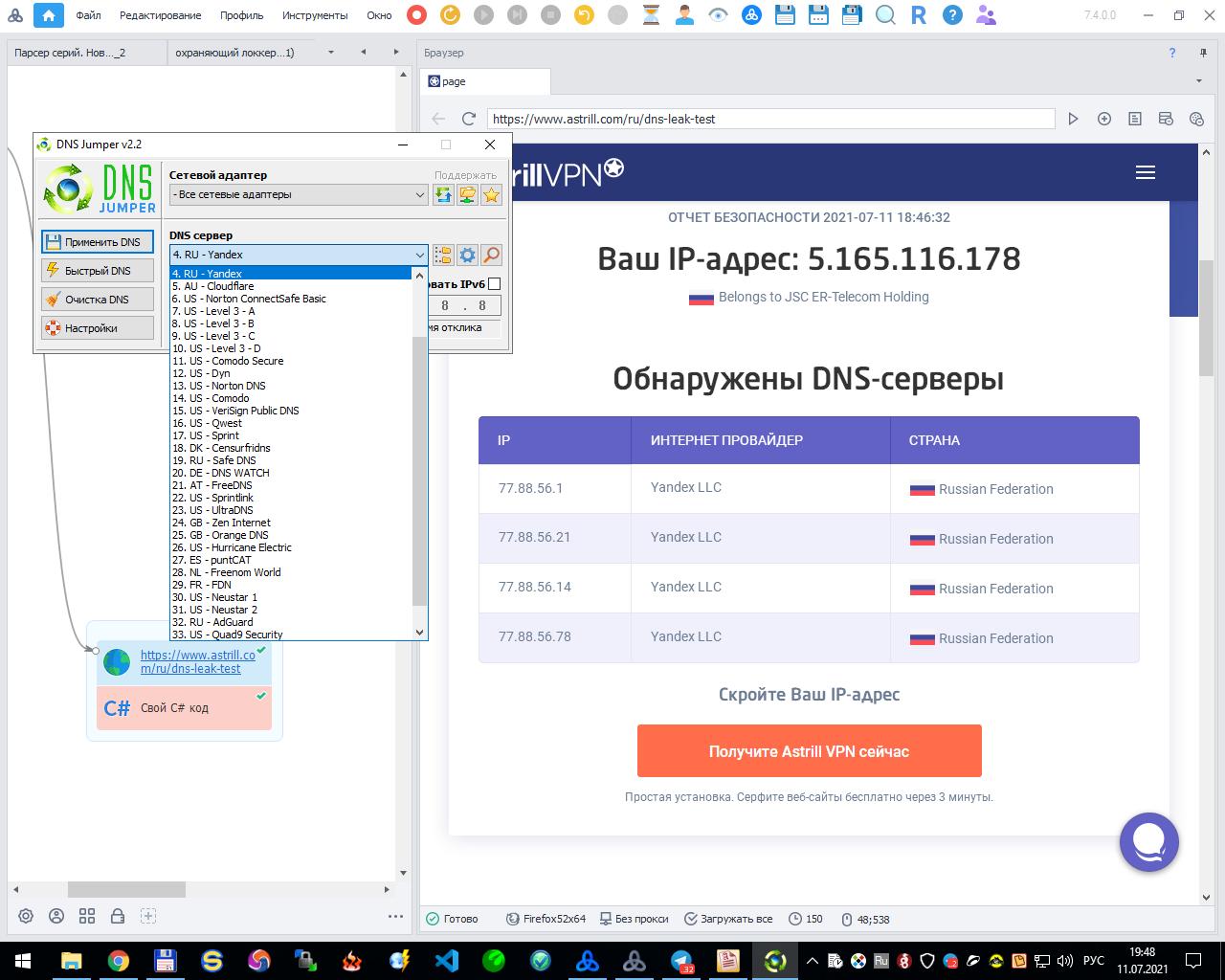1225x980 pixels.
Task: Open the project tabs overflow dropdown arrow
Action: click(x=331, y=53)
